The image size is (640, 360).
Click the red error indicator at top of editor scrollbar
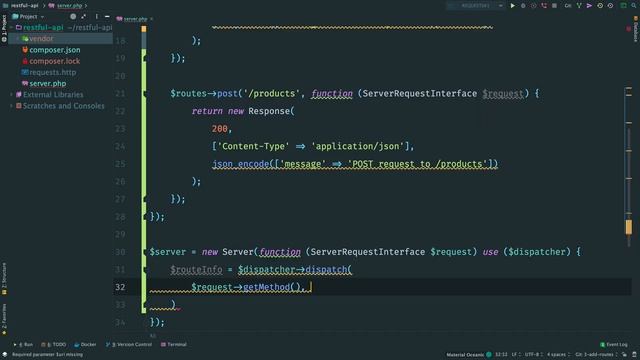click(x=629, y=29)
